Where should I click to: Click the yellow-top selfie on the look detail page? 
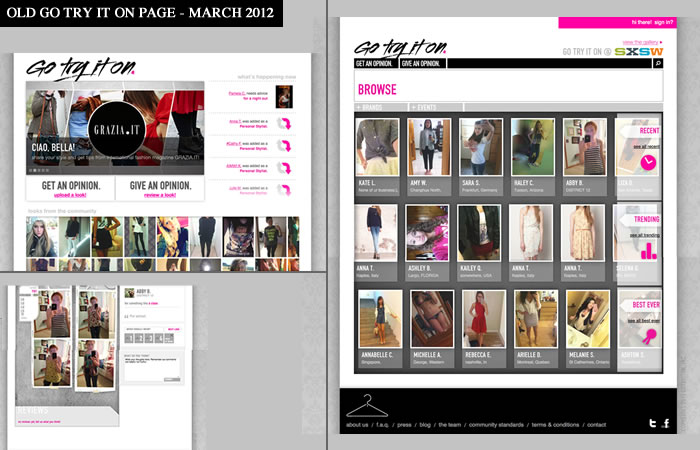[52, 362]
